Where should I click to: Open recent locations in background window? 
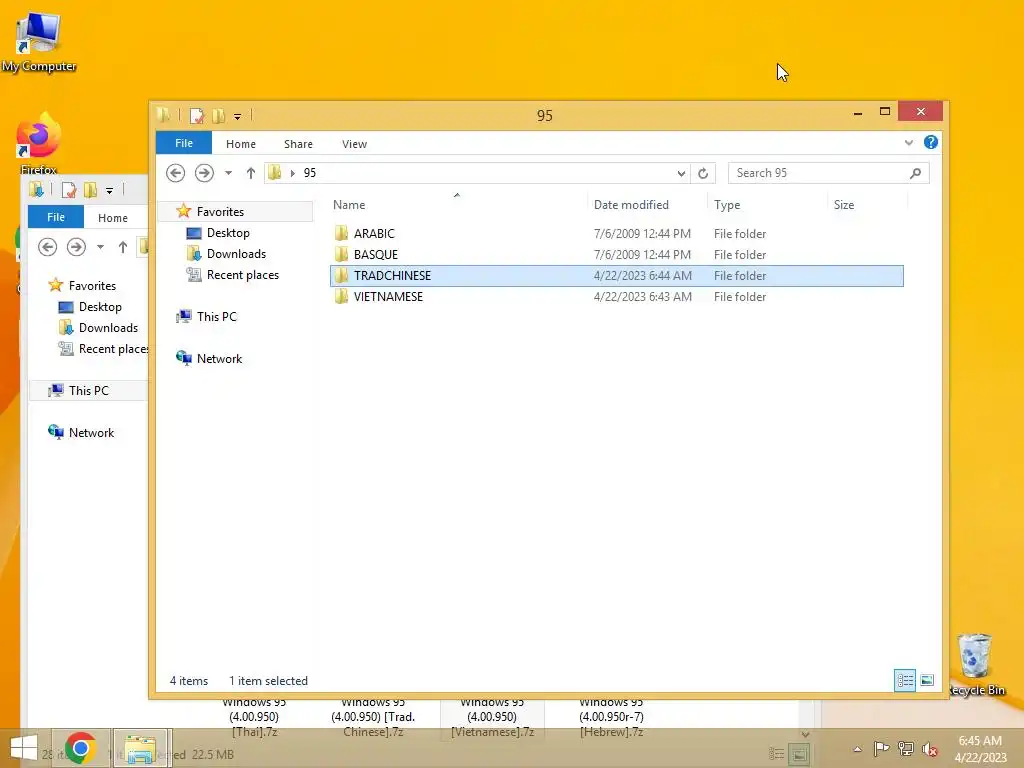[101, 247]
